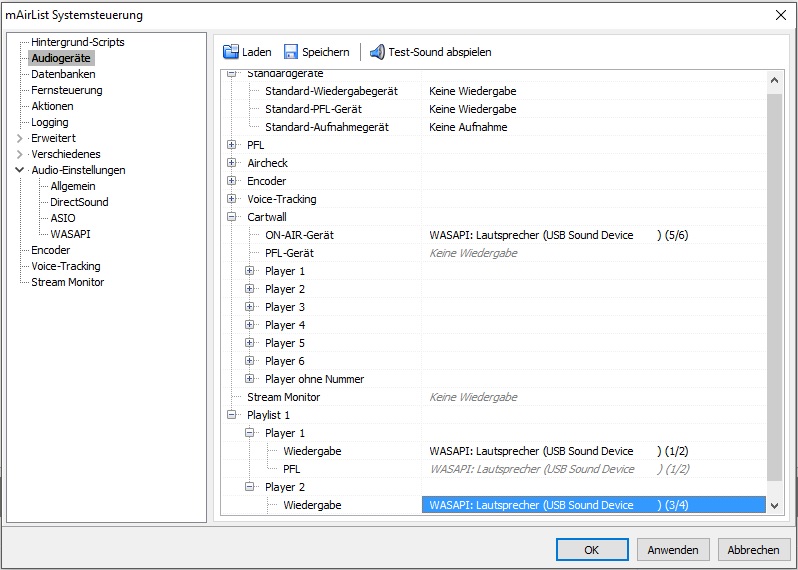Collapse the Playlist 1 node

[x=232, y=415]
